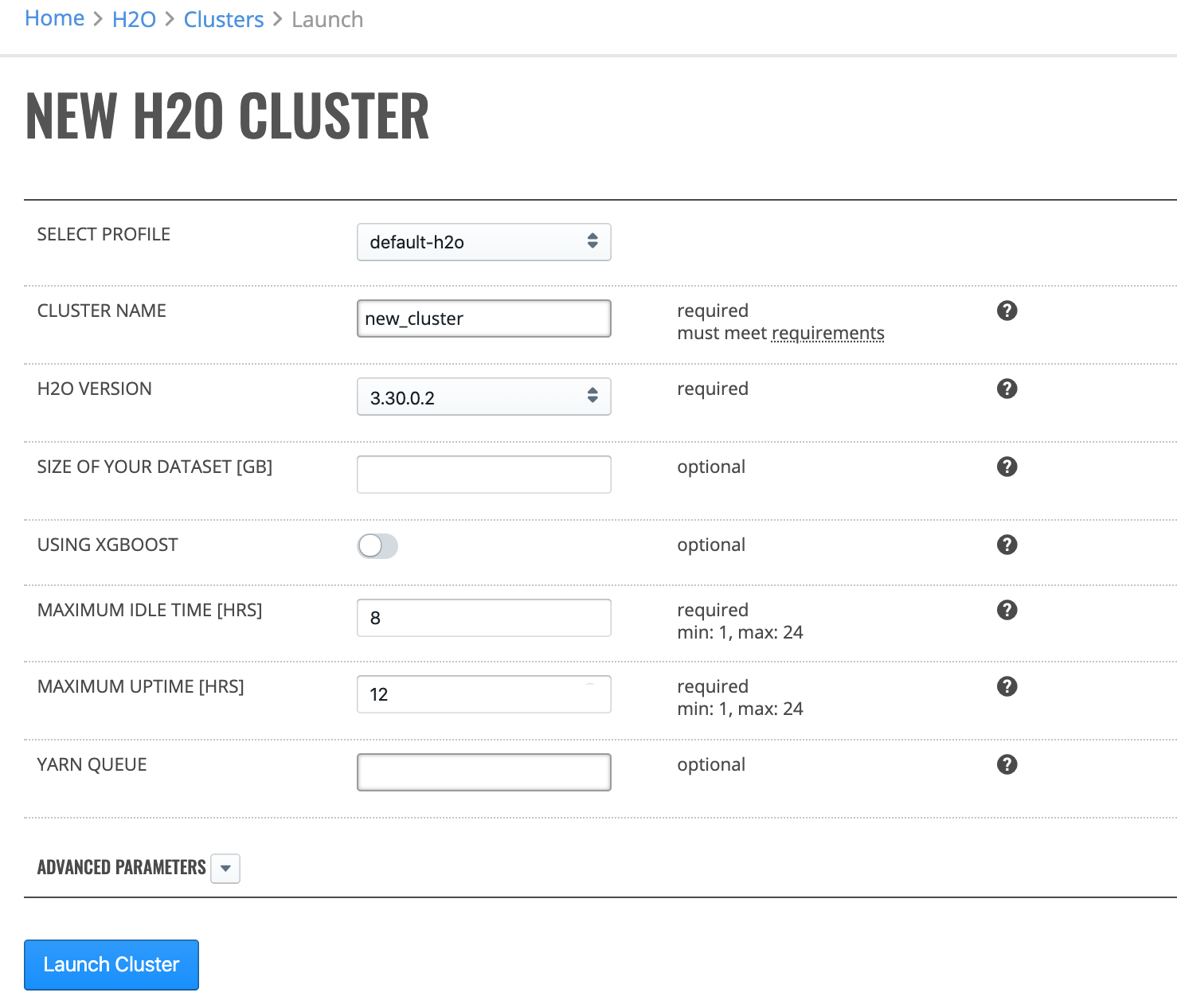Click the ADVANCED PARAMETERS label

[x=122, y=867]
